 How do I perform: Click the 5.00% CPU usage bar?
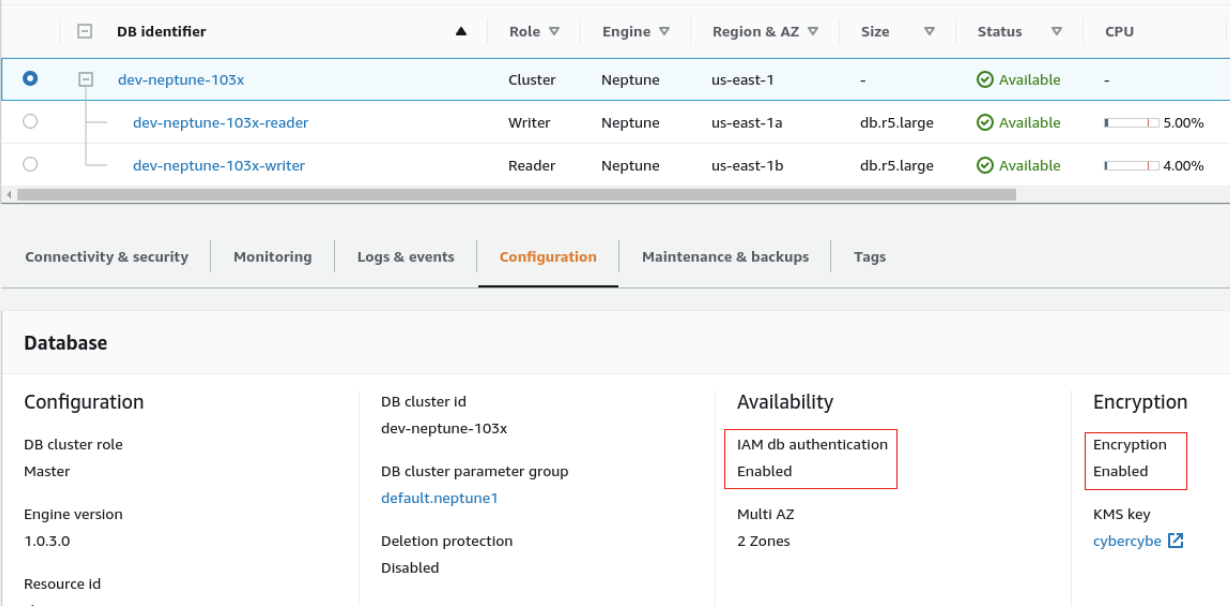coord(1132,123)
